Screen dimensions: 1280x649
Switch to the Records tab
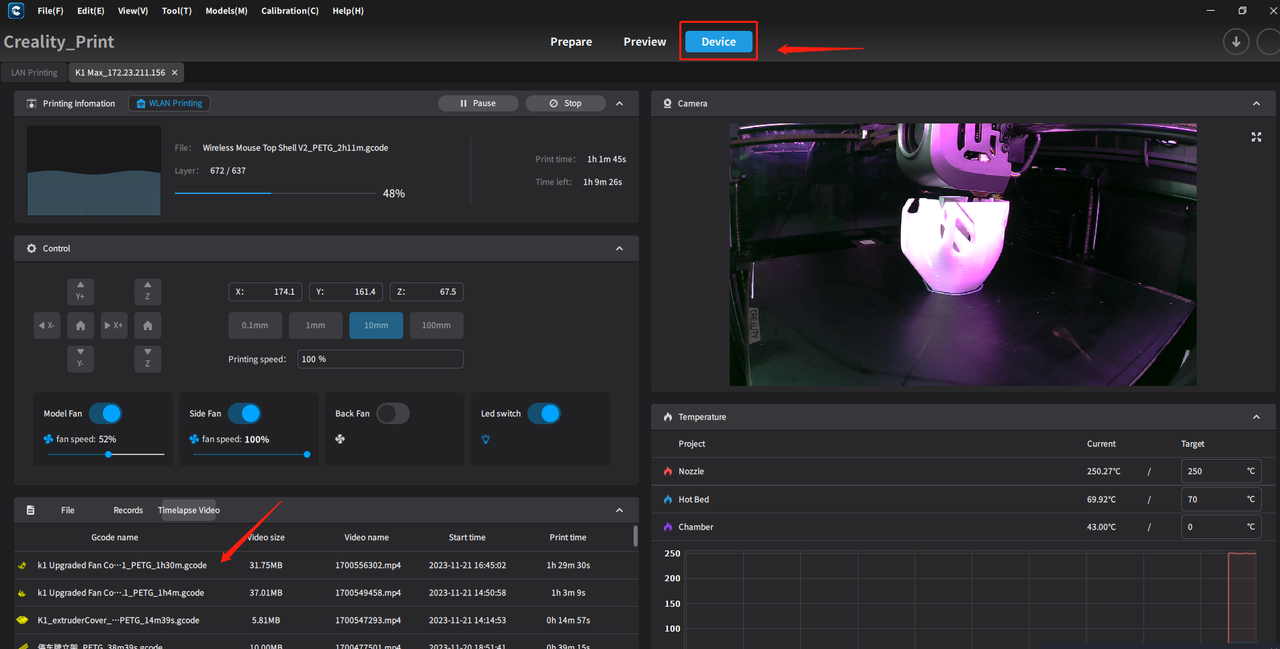tap(128, 510)
